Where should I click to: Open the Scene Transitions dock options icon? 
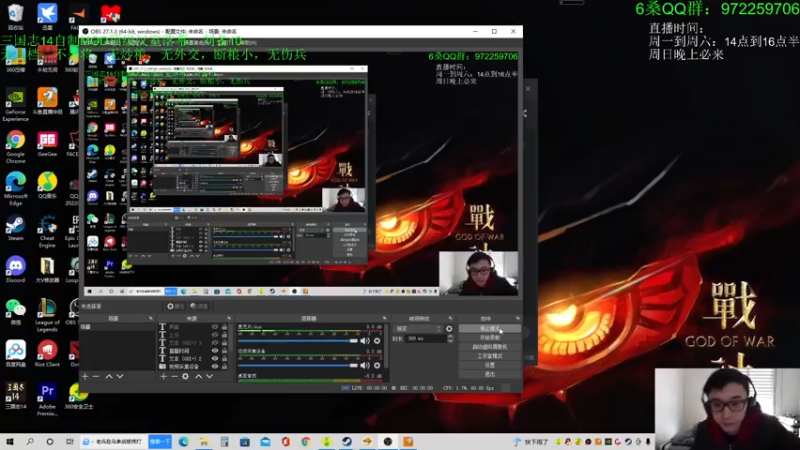click(450, 318)
